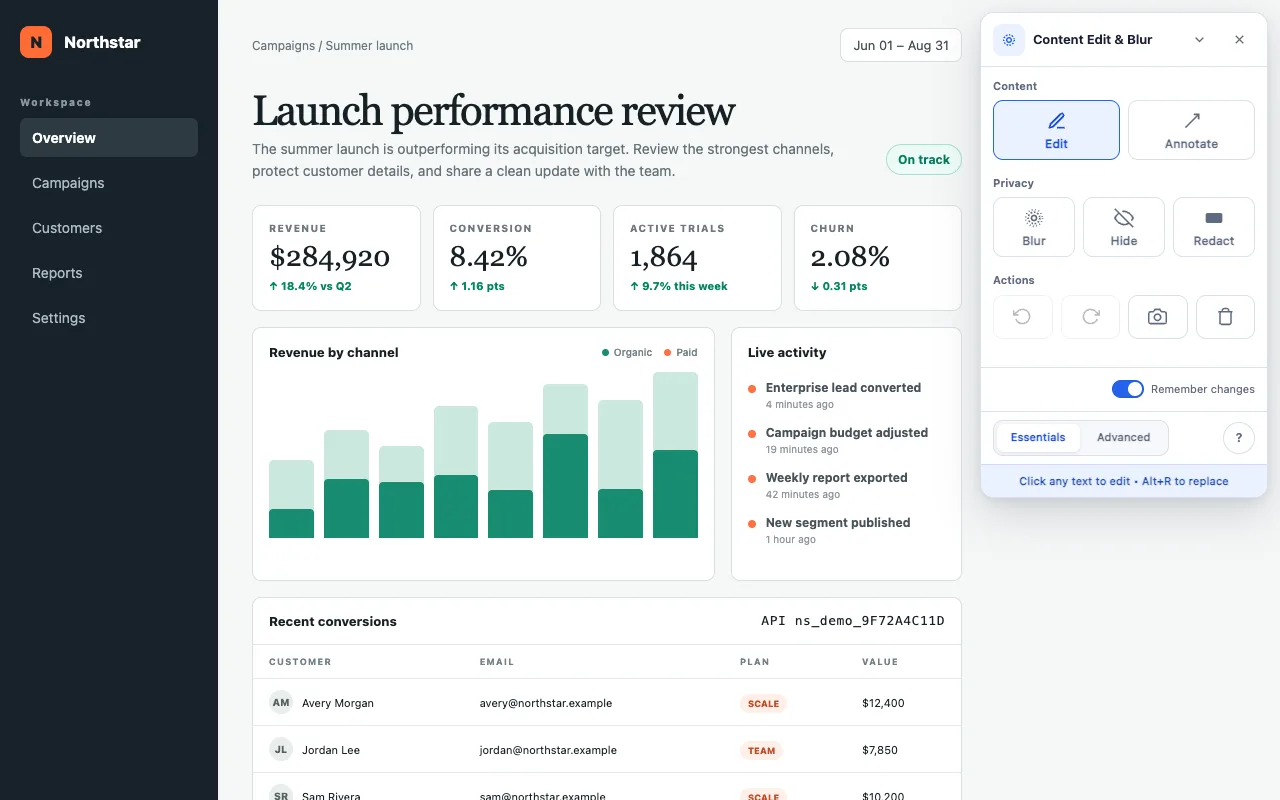
Task: Open the Jun 01 – Aug 31 date range
Action: click(901, 45)
